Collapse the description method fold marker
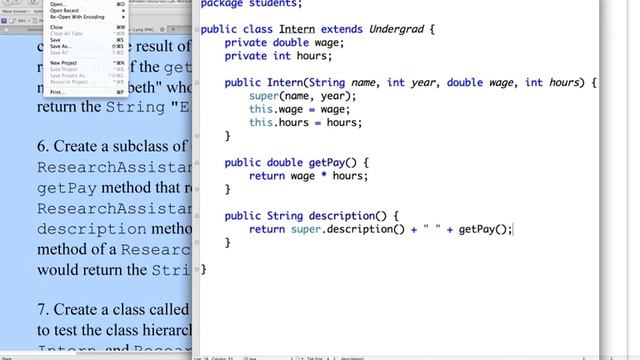The width and height of the screenshot is (640, 360). click(197, 216)
